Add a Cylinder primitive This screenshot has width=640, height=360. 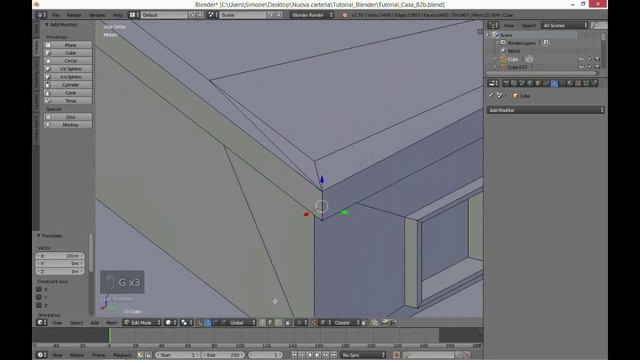[68, 84]
